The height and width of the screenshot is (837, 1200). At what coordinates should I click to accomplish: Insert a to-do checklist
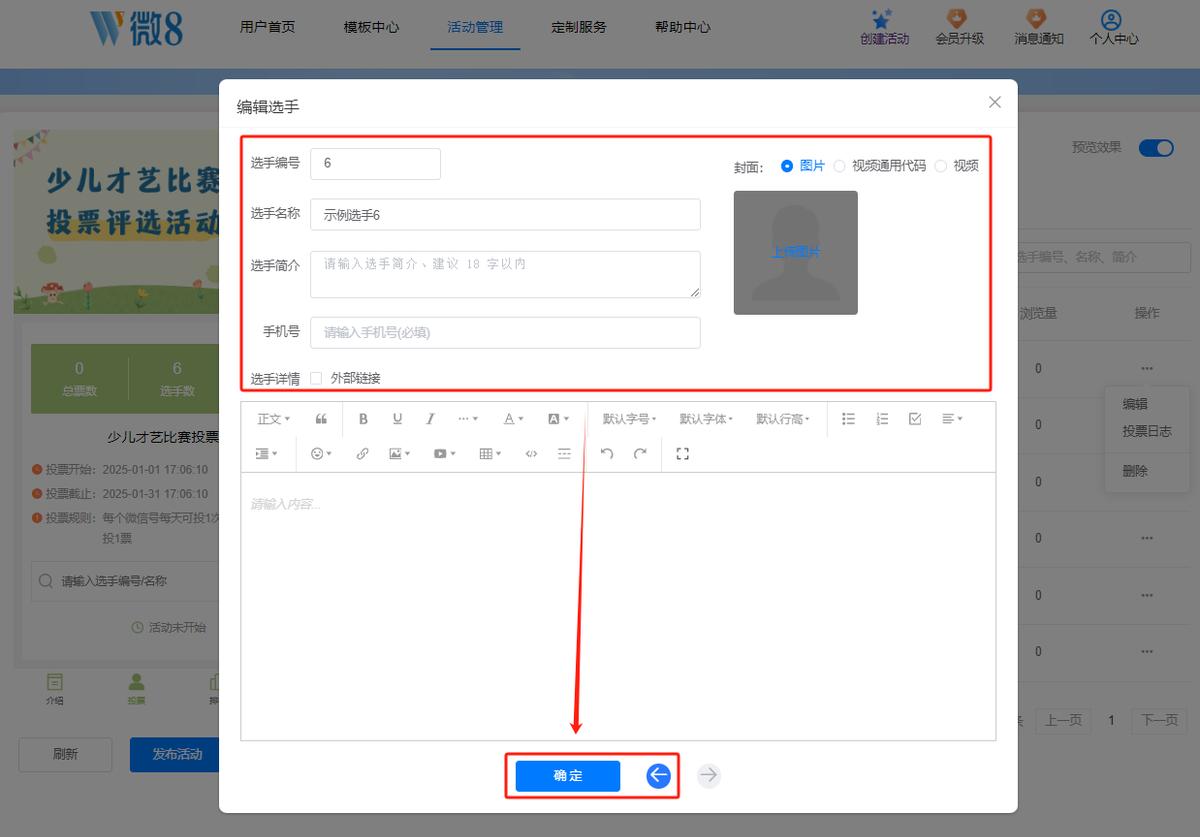tap(915, 419)
